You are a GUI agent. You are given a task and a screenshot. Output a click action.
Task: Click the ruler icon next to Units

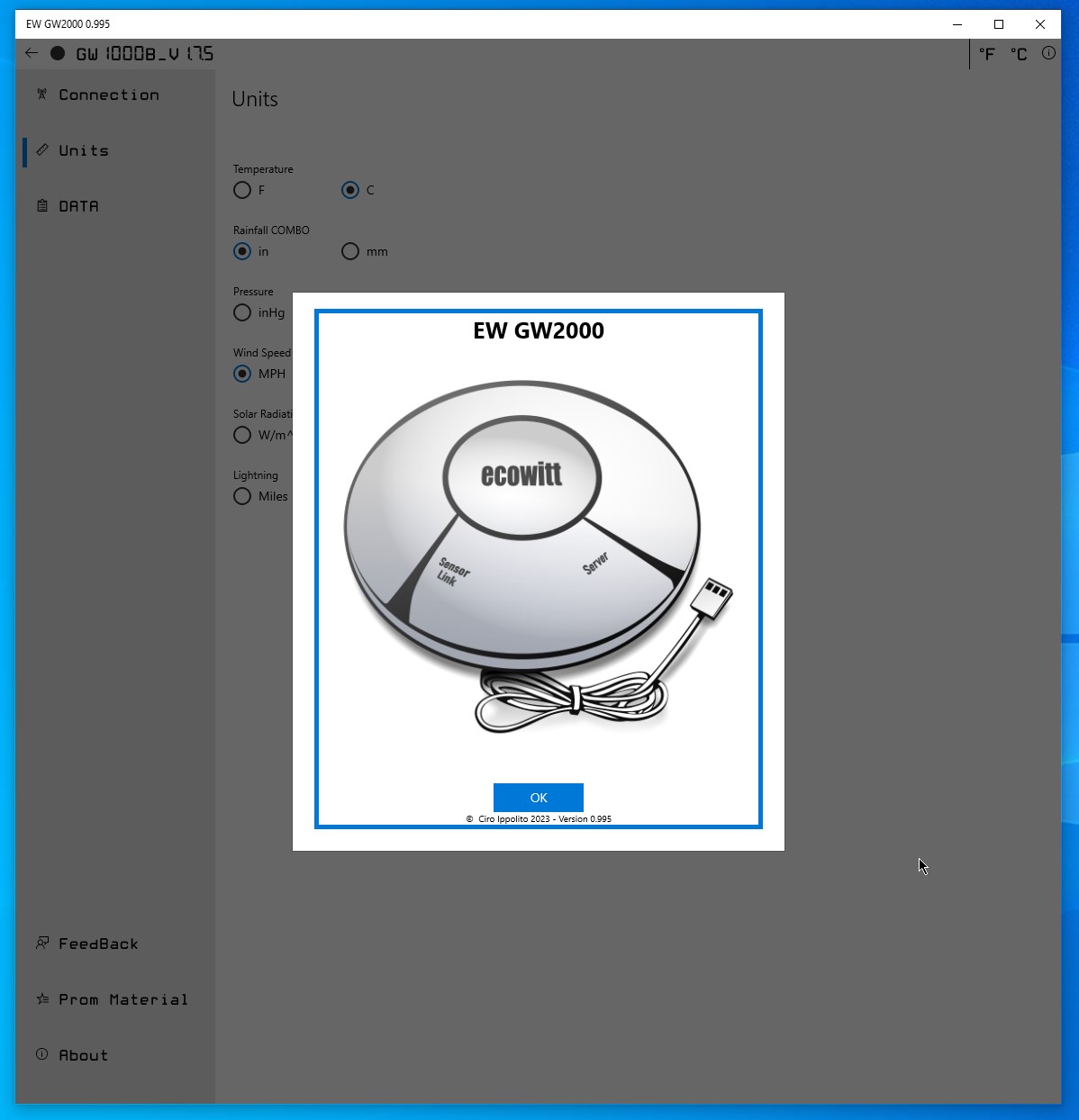pyautogui.click(x=42, y=150)
